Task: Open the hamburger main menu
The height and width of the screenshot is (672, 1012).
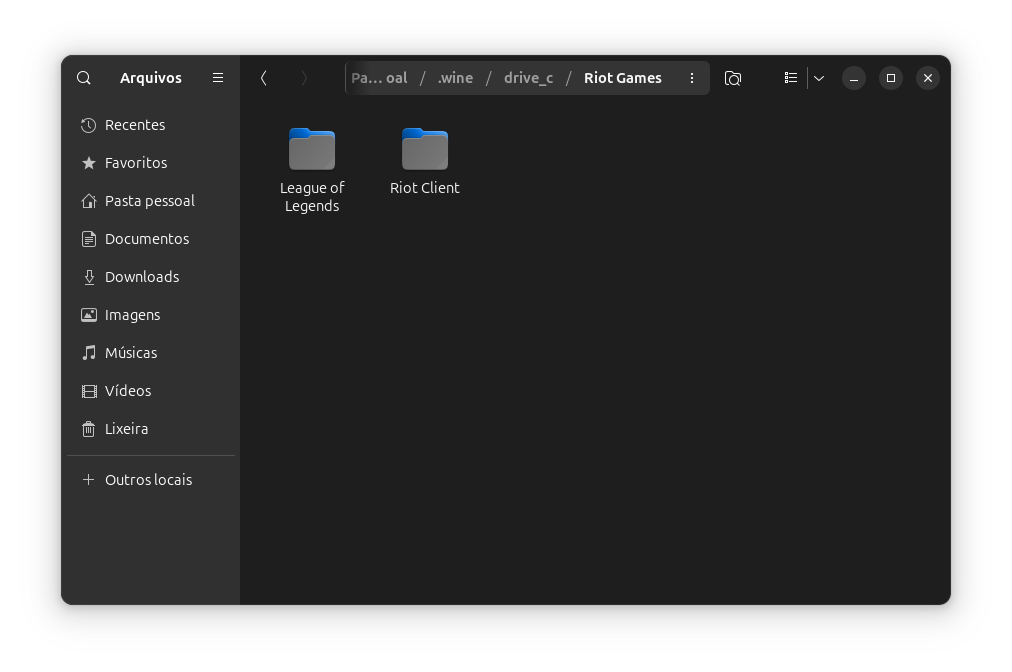Action: [x=218, y=78]
